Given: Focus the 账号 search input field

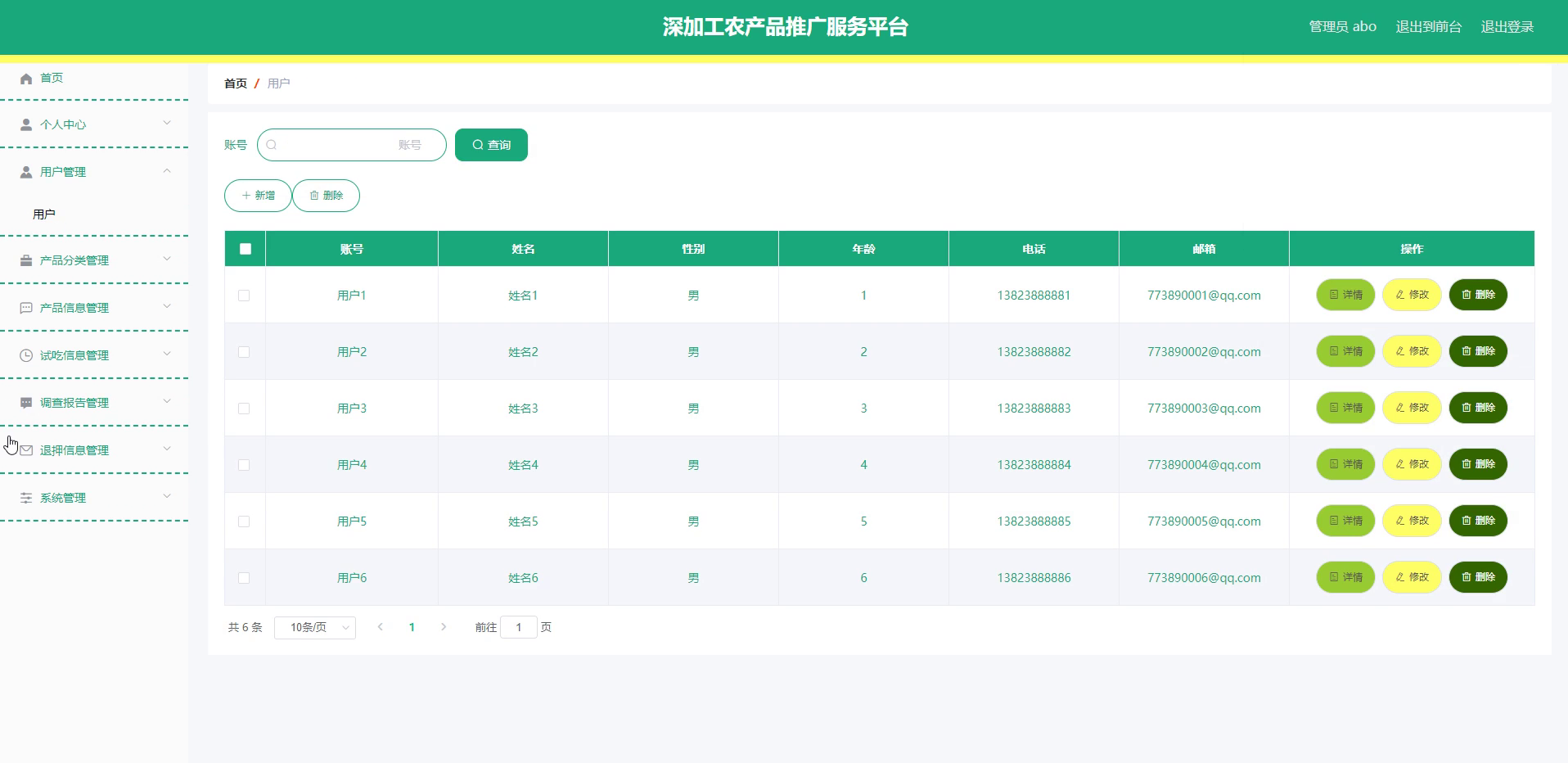Looking at the screenshot, I should [x=352, y=145].
